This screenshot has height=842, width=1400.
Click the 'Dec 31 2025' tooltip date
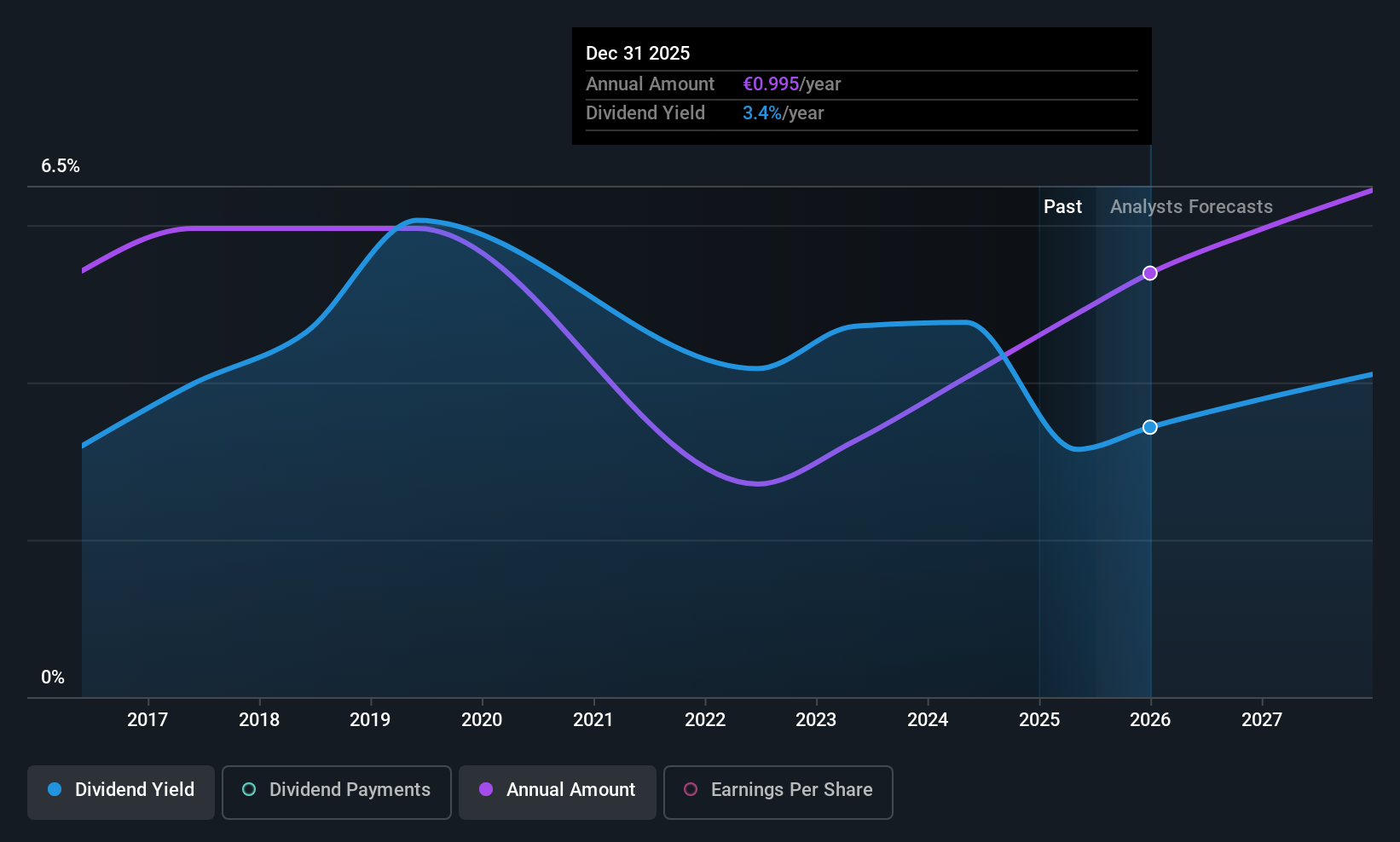coord(638,54)
